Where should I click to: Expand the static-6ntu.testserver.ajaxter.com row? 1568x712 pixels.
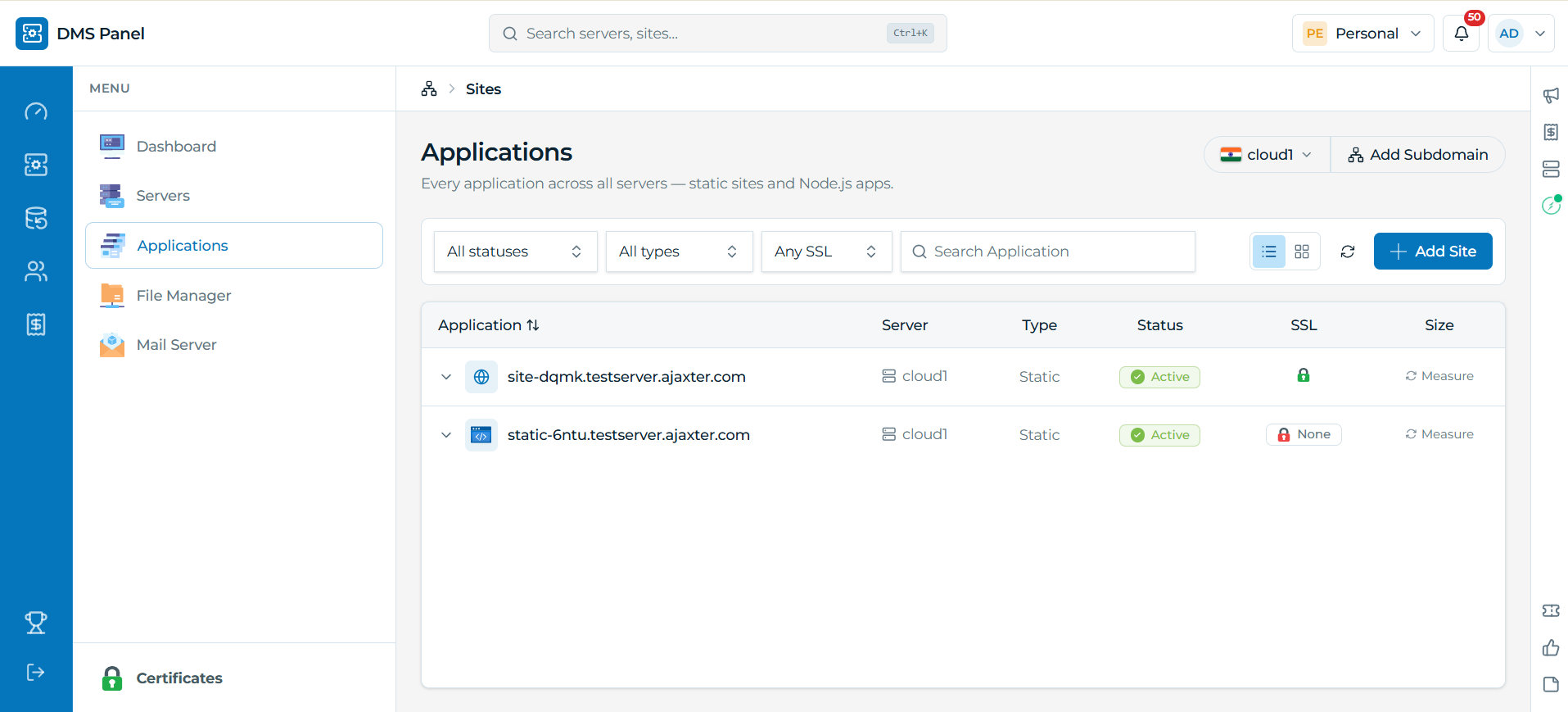point(446,435)
